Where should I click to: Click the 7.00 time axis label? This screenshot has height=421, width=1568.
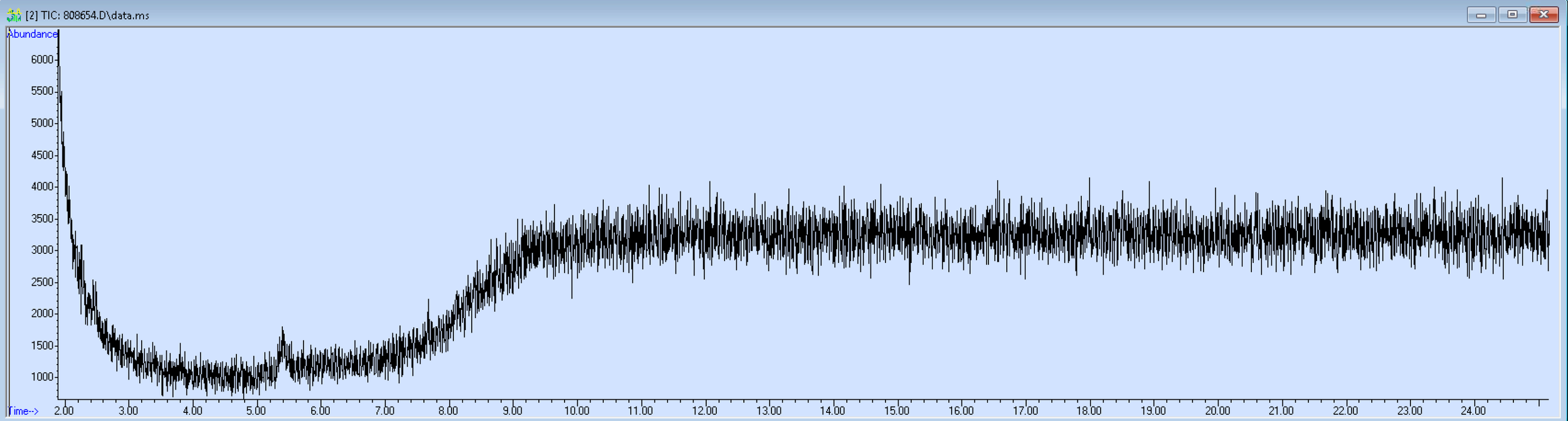[x=384, y=411]
